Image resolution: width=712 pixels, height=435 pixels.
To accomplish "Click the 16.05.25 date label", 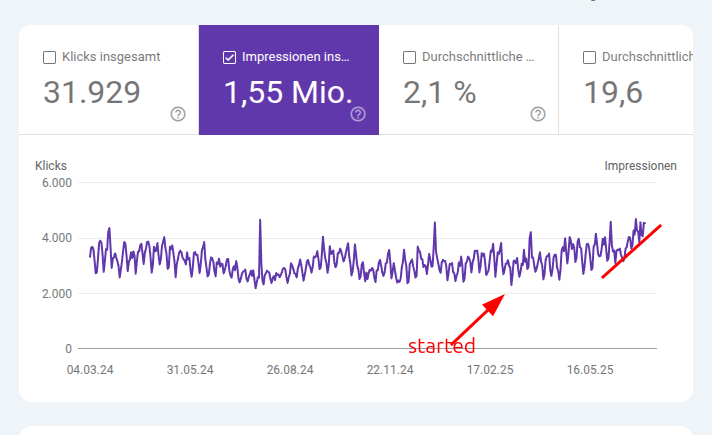I will pyautogui.click(x=590, y=370).
